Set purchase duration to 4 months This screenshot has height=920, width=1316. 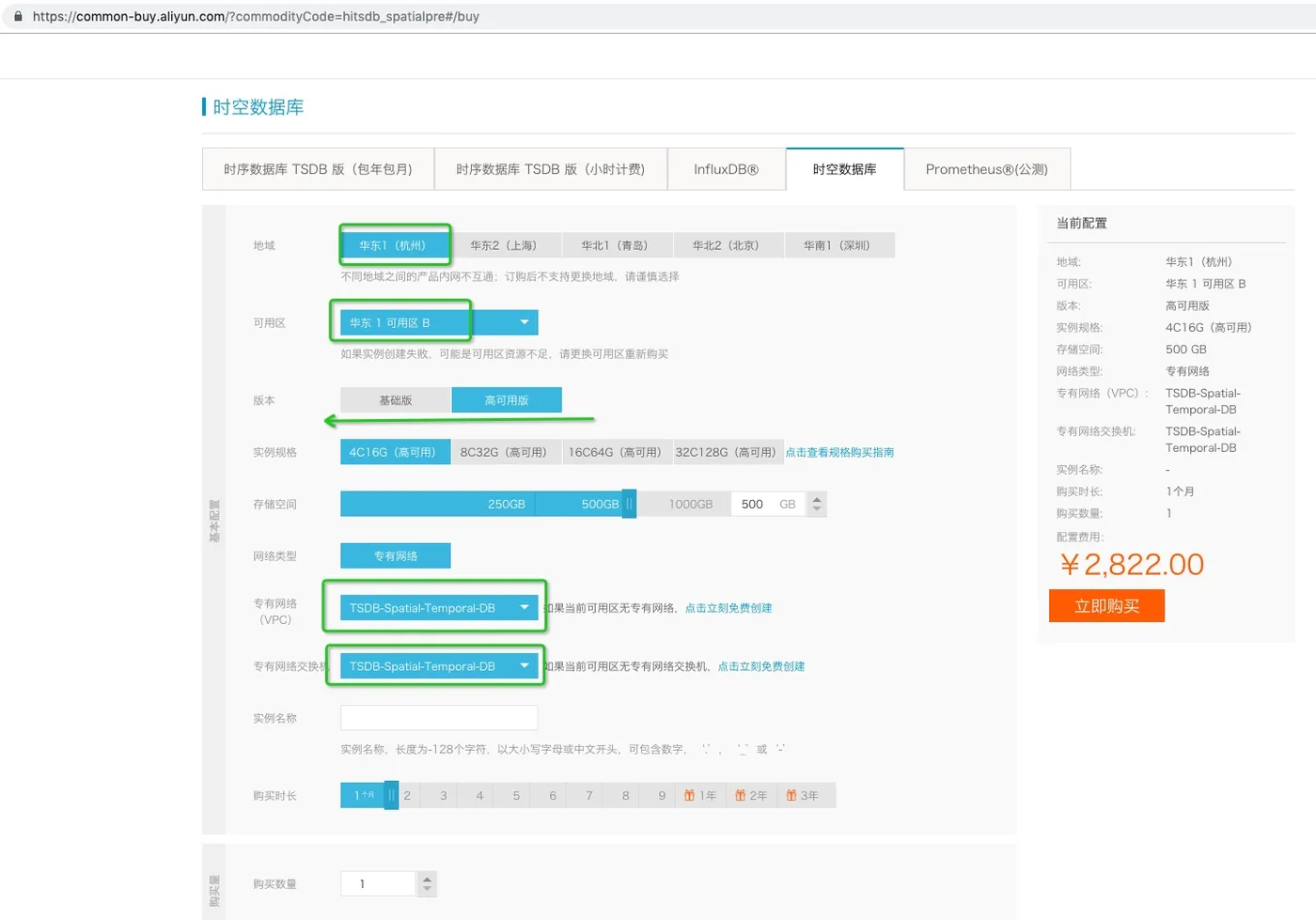(479, 796)
